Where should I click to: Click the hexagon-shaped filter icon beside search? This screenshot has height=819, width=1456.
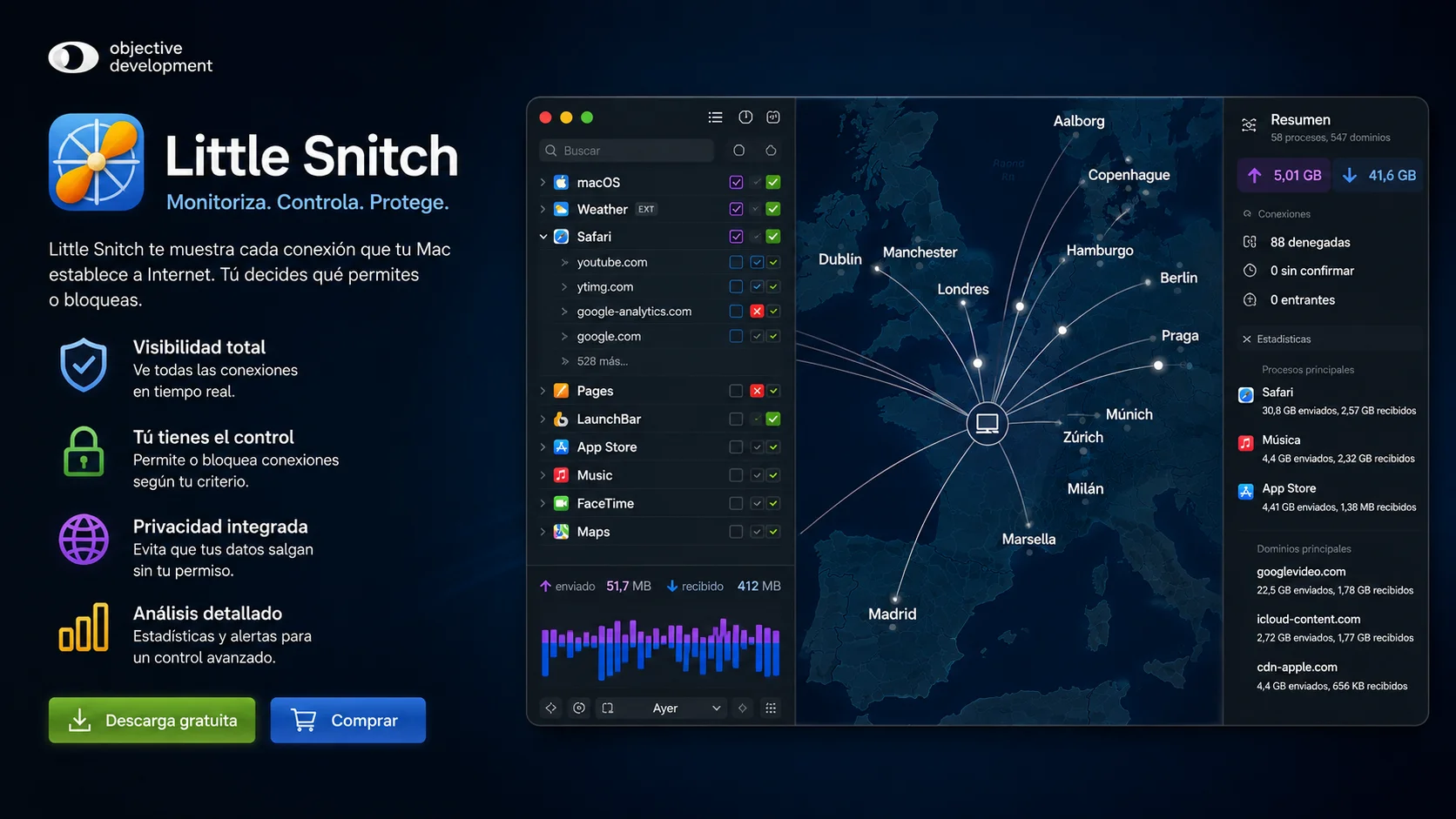click(x=771, y=151)
